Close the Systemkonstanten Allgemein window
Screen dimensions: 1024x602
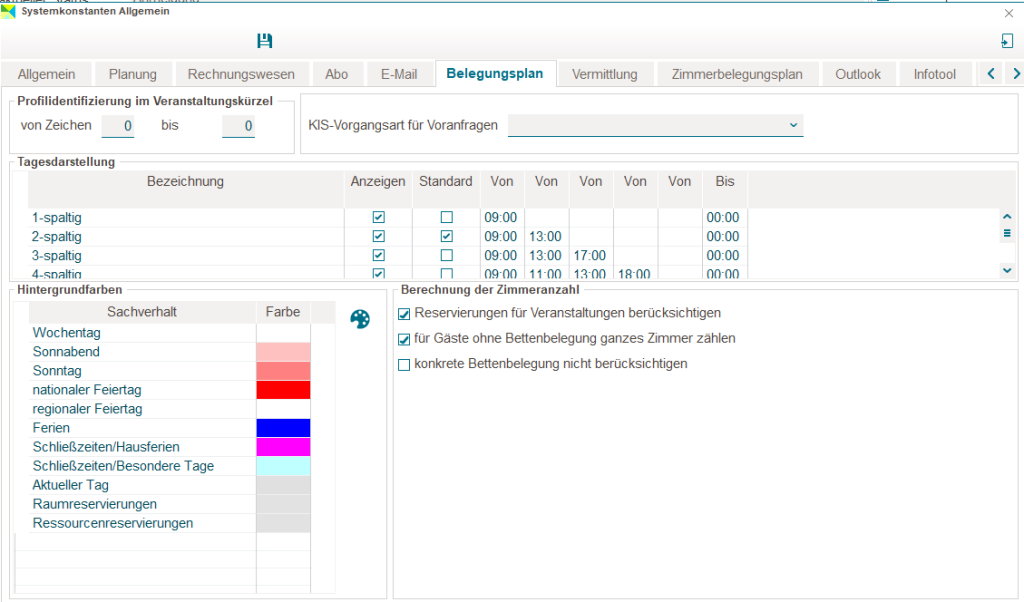point(1008,13)
